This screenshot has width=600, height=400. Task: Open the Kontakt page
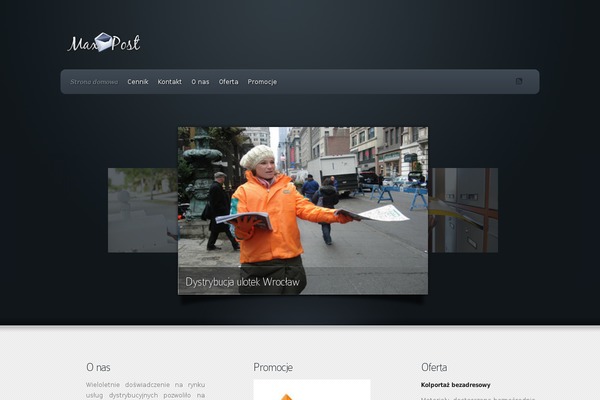(170, 82)
